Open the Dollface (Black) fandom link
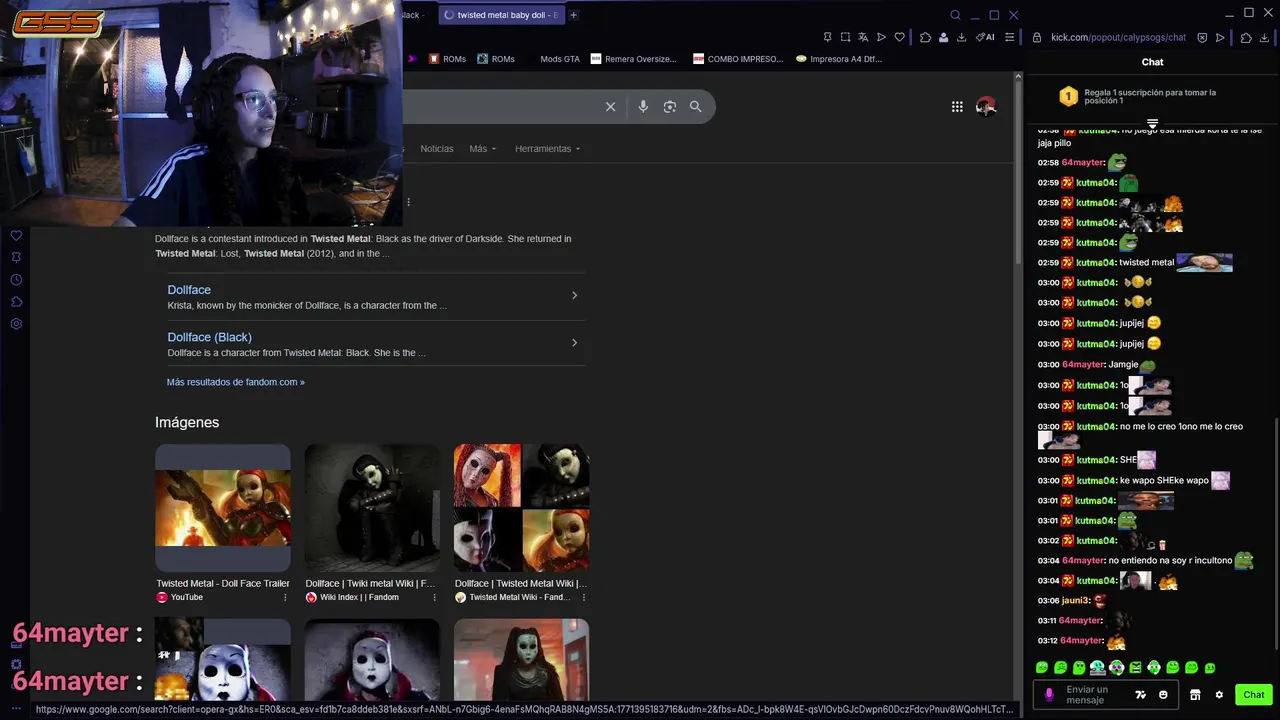Image resolution: width=1280 pixels, height=720 pixels. [209, 338]
